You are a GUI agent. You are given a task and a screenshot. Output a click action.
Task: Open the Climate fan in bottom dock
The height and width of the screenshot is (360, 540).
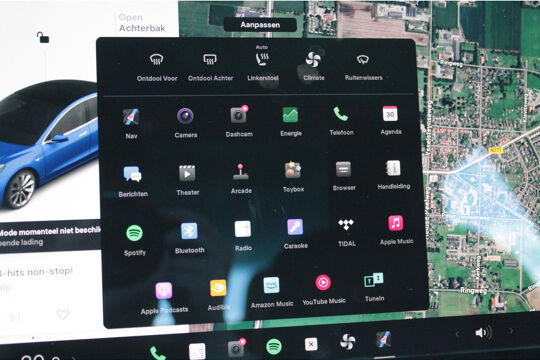point(347,341)
